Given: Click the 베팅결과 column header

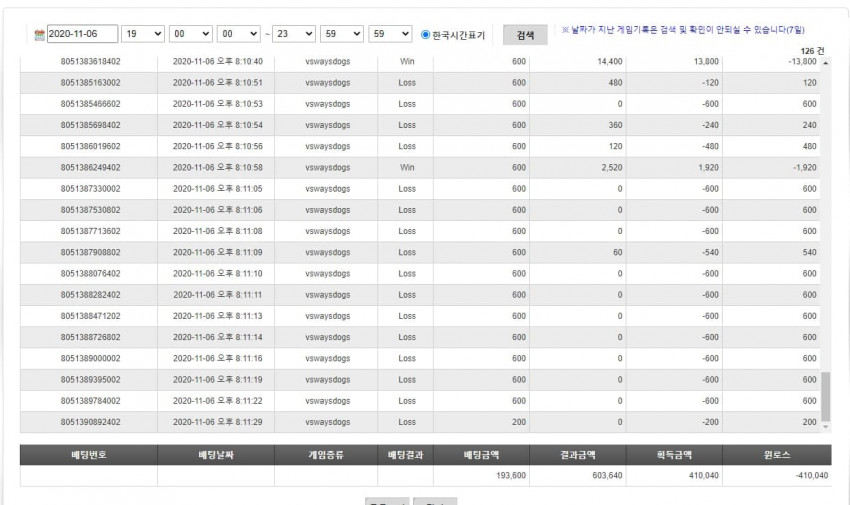Looking at the screenshot, I should click(405, 455).
